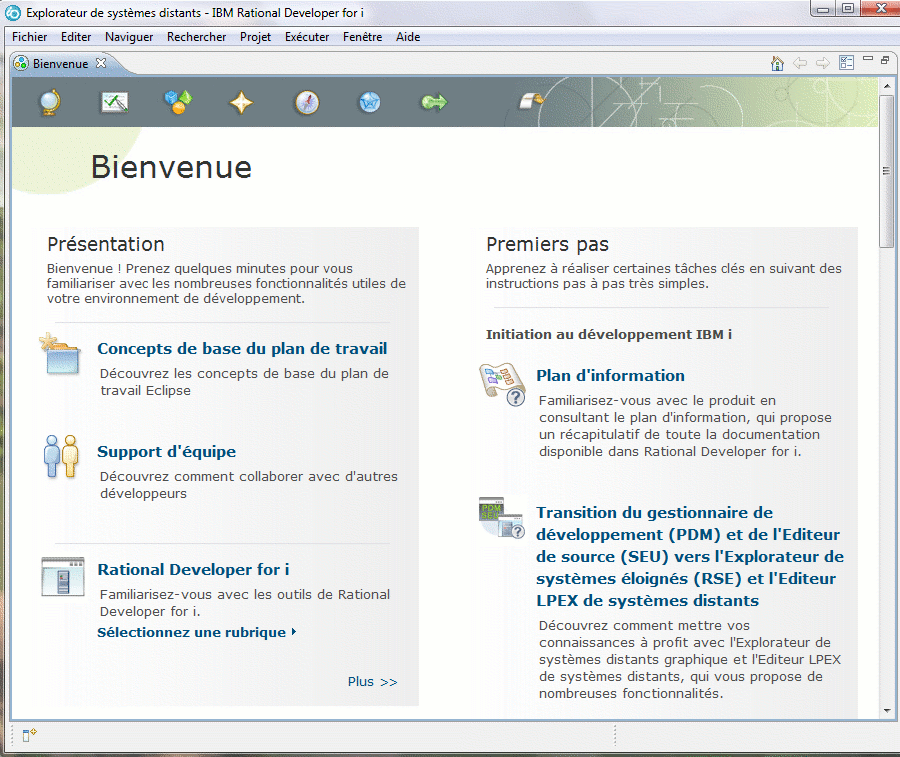The image size is (900, 757).
Task: Open Concepts de base du plan de travail
Action: coord(242,348)
